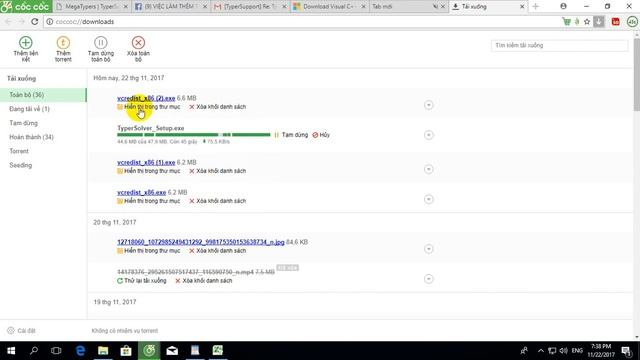The width and height of the screenshot is (640, 360).
Task: Select the Torrent sidebar filter
Action: [x=19, y=151]
